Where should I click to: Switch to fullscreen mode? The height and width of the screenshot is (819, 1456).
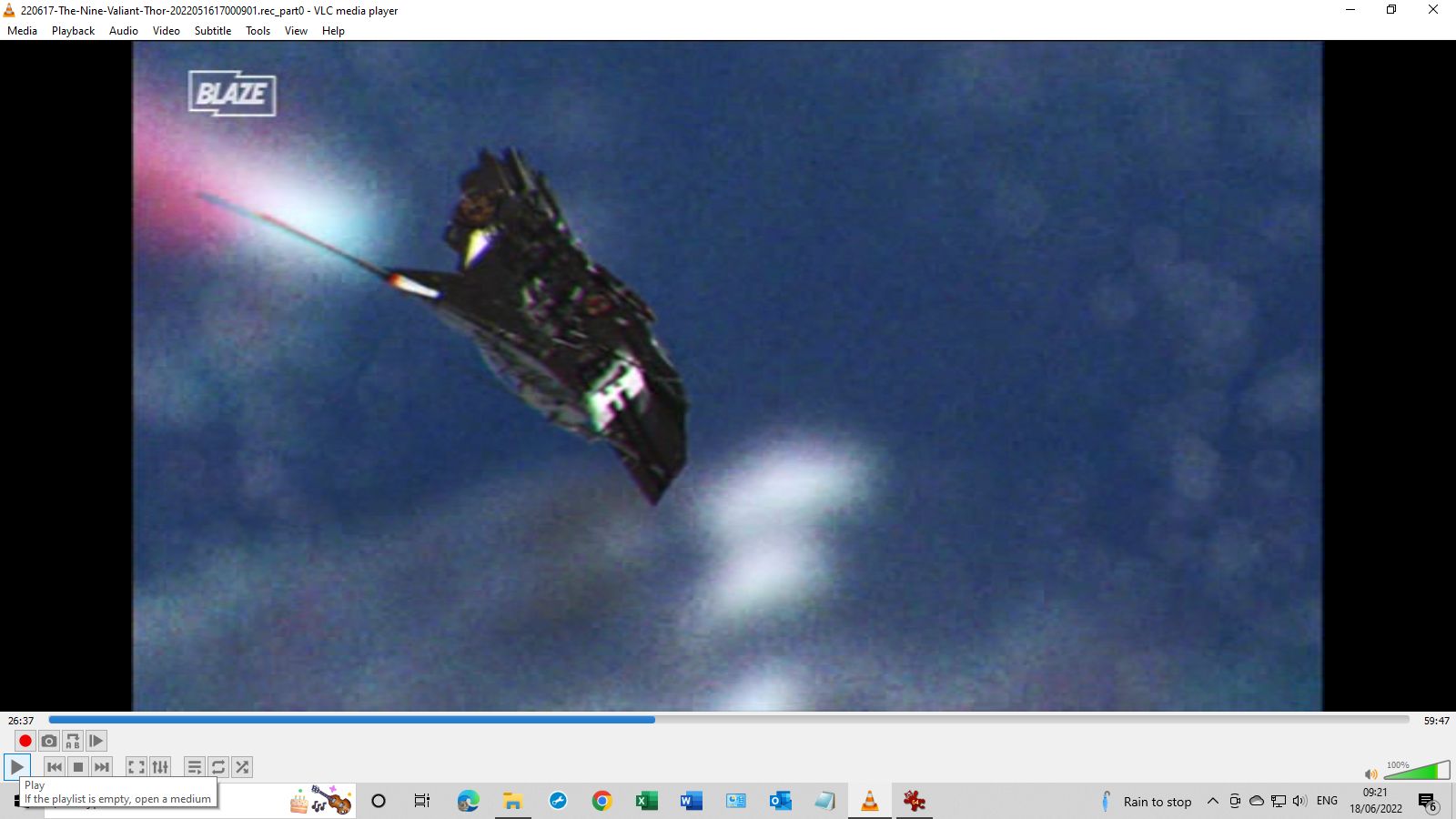click(136, 766)
